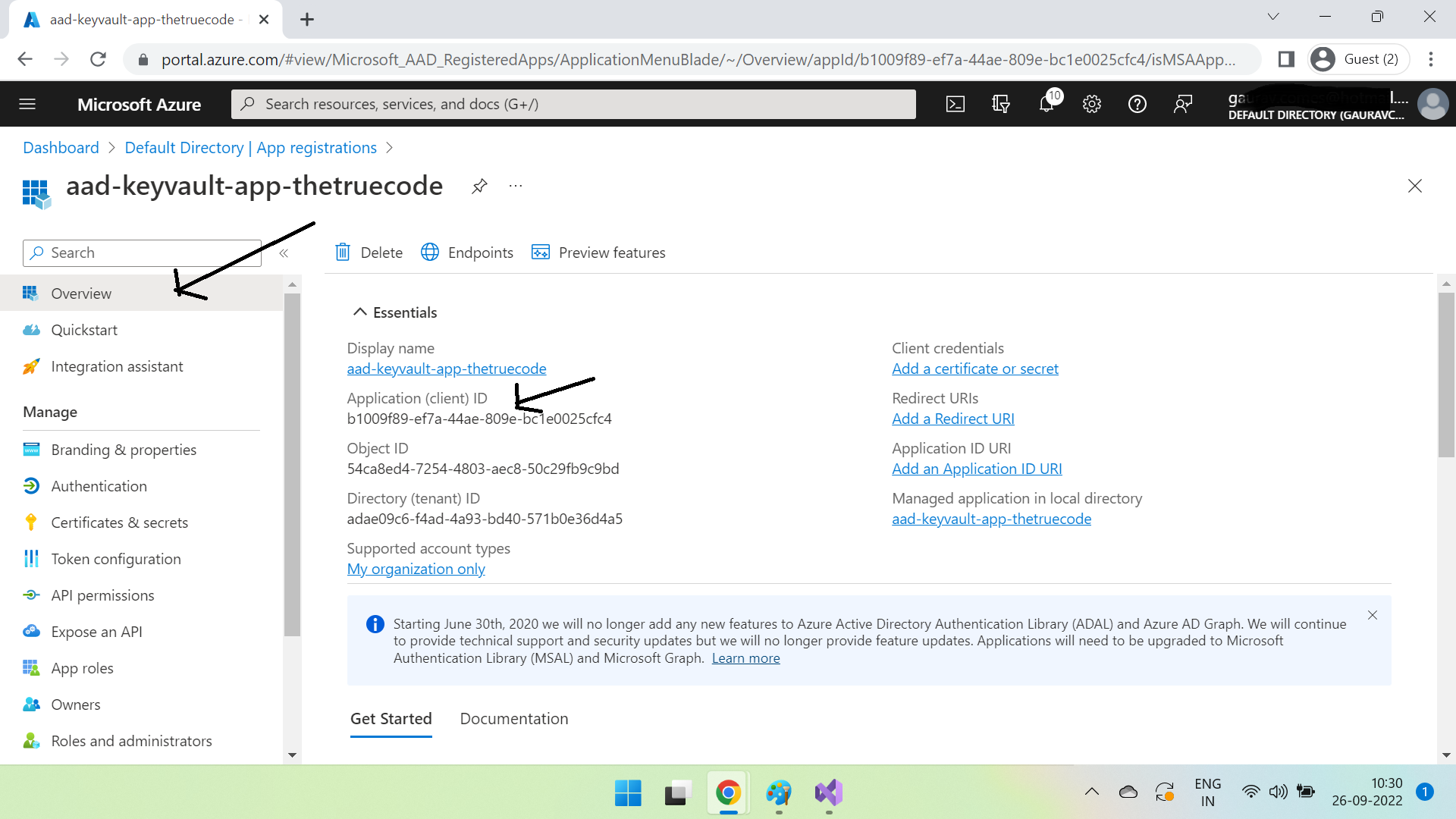Select Overview in the side menu
Viewport: 1456px width, 819px height.
[141, 293]
